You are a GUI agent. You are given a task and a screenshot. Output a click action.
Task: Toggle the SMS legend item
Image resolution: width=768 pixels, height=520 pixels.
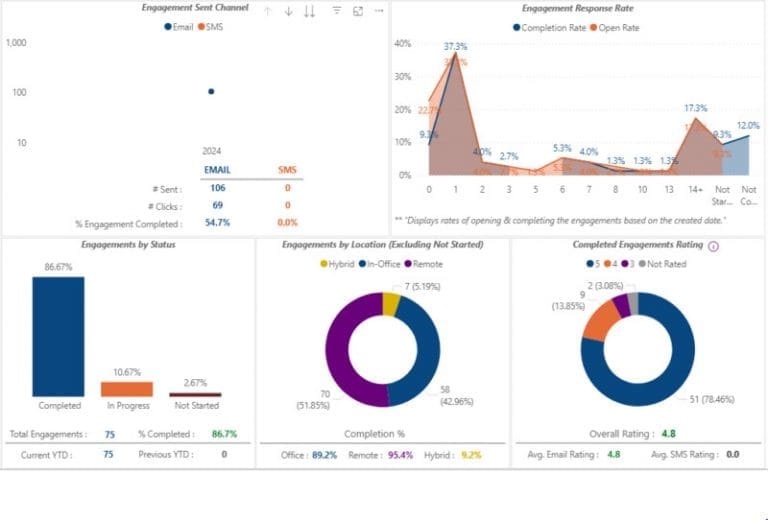pyautogui.click(x=211, y=27)
